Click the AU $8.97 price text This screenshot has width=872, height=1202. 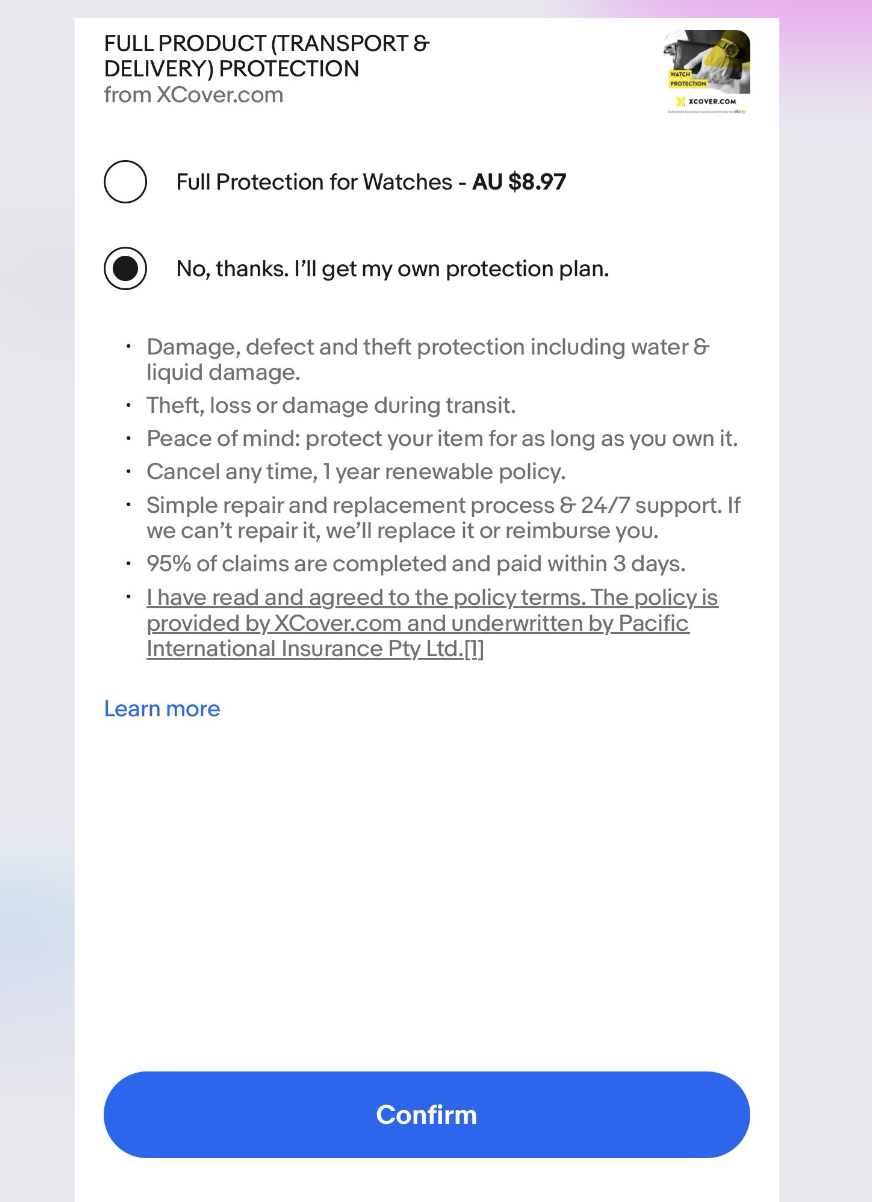(x=519, y=182)
